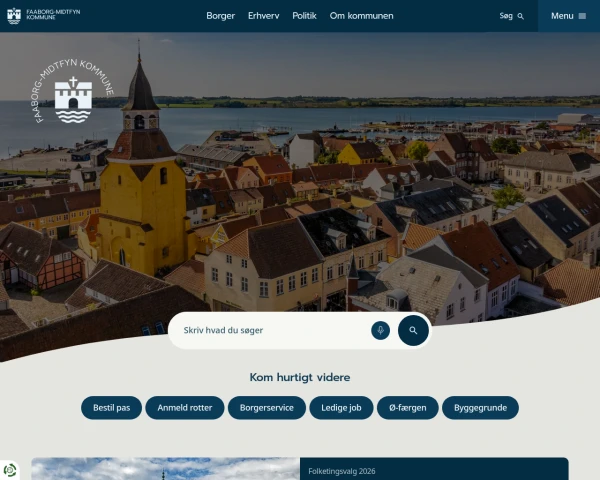Viewport: 600px width, 480px height.
Task: Open the hamburger Menu button
Action: (568, 16)
